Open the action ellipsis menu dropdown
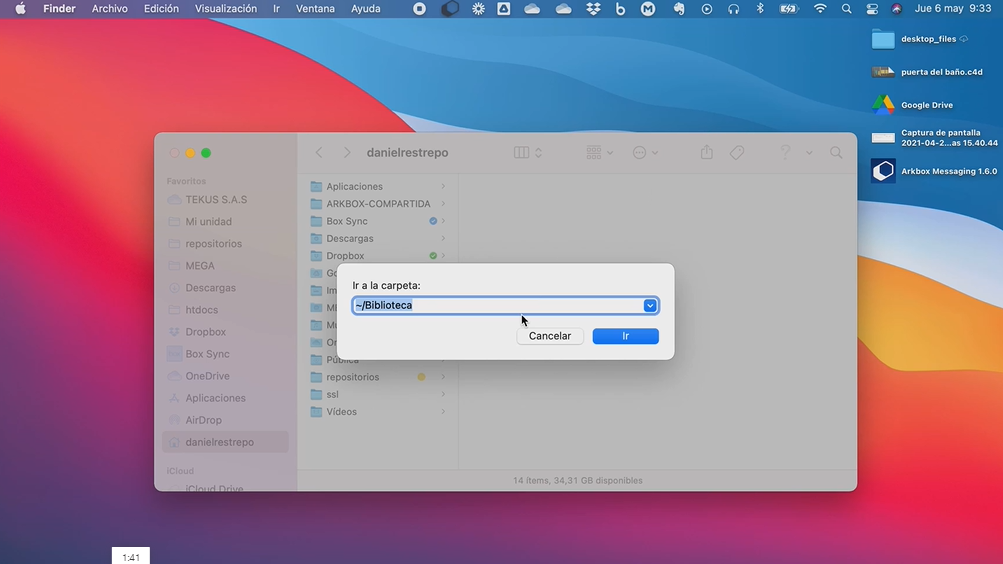Viewport: 1003px width, 564px height. (645, 153)
